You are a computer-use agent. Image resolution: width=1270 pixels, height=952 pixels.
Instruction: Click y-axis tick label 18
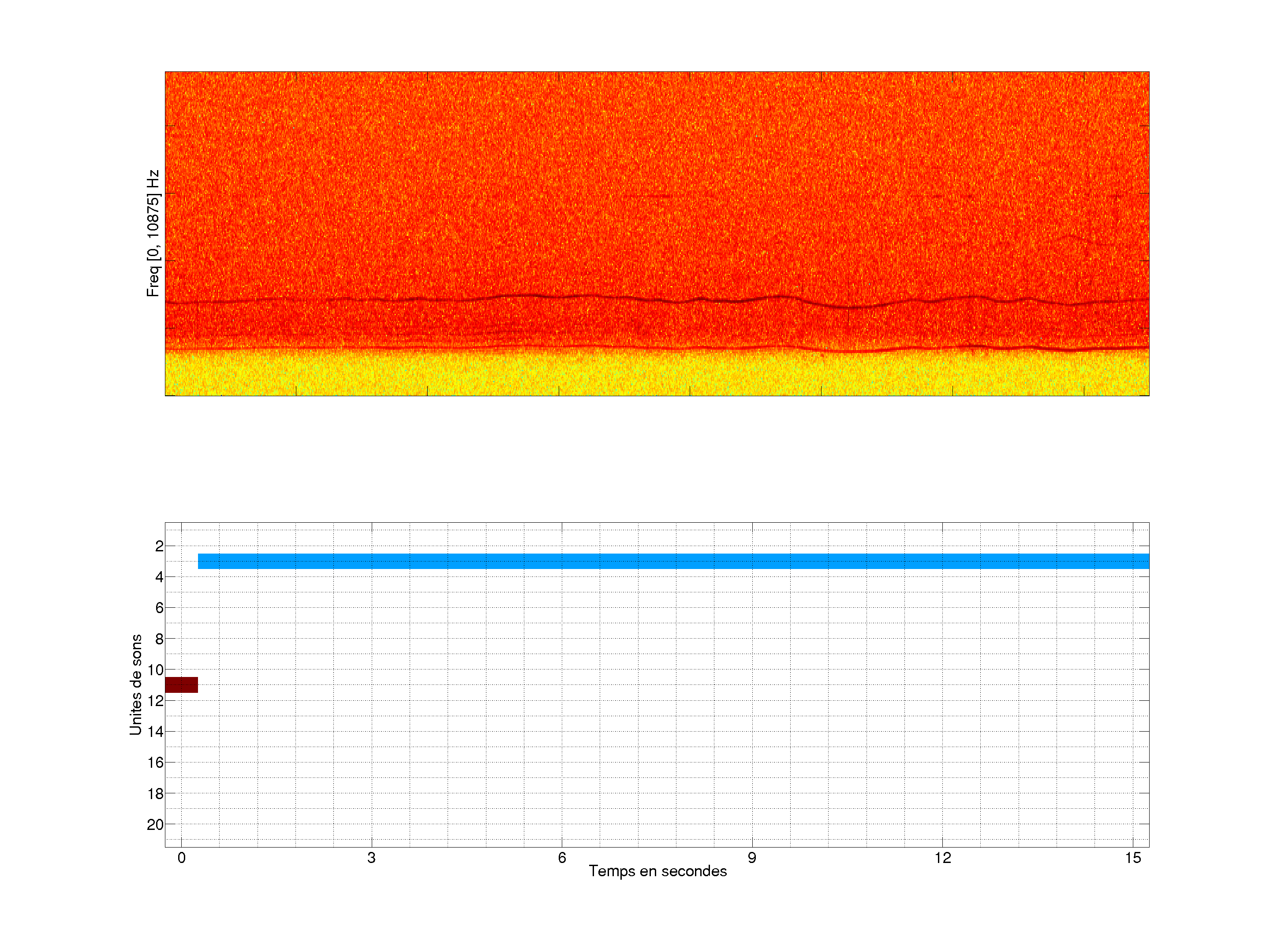[x=155, y=794]
